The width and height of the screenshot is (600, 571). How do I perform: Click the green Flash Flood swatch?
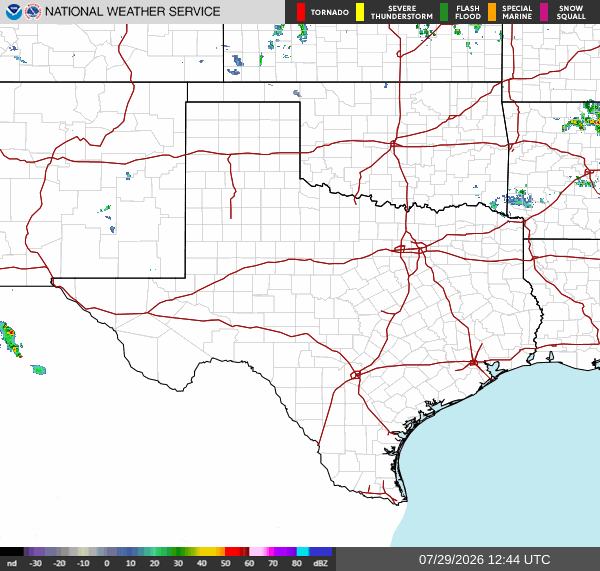pyautogui.click(x=444, y=12)
